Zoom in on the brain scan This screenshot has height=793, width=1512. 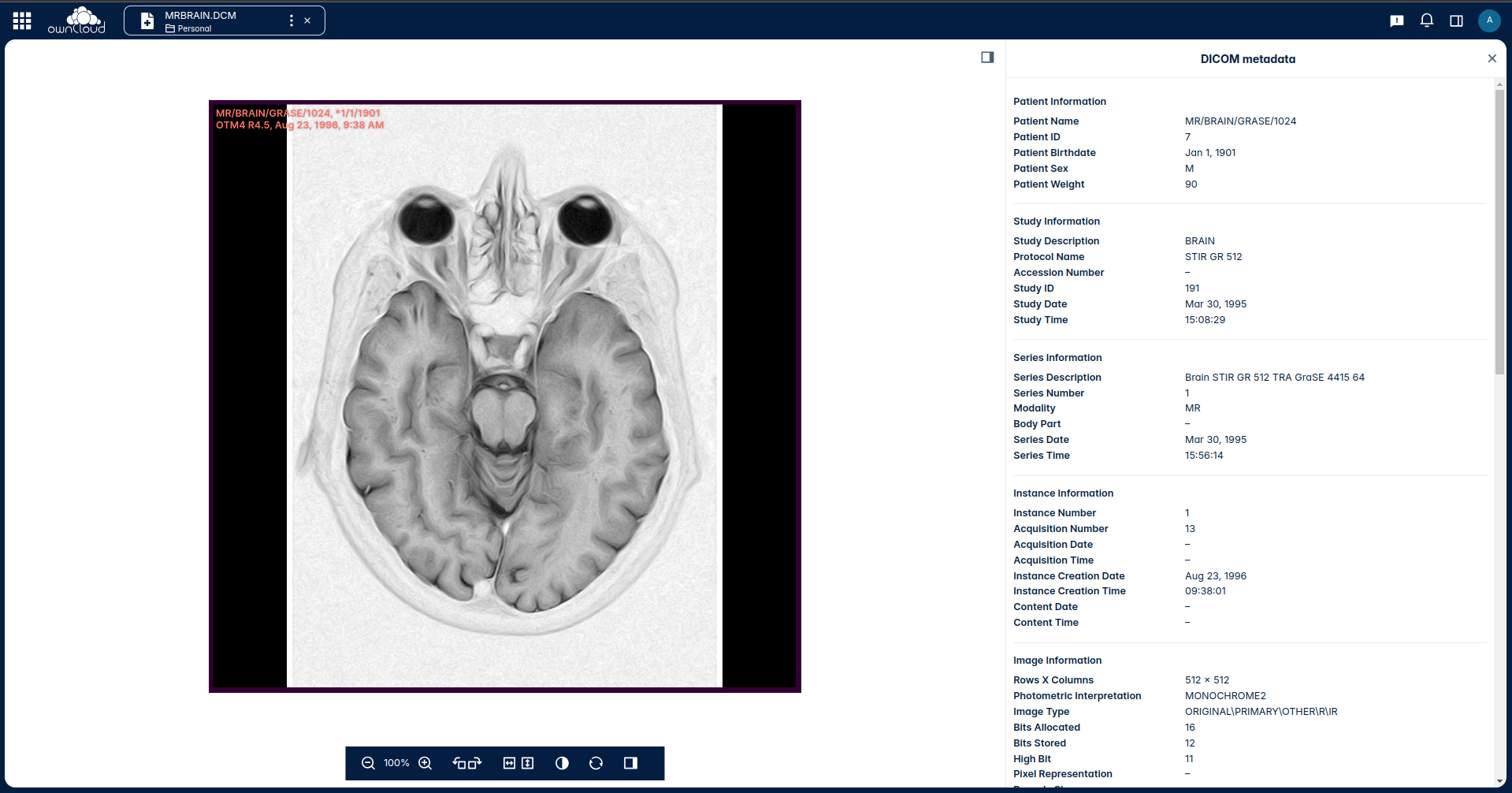pos(425,763)
